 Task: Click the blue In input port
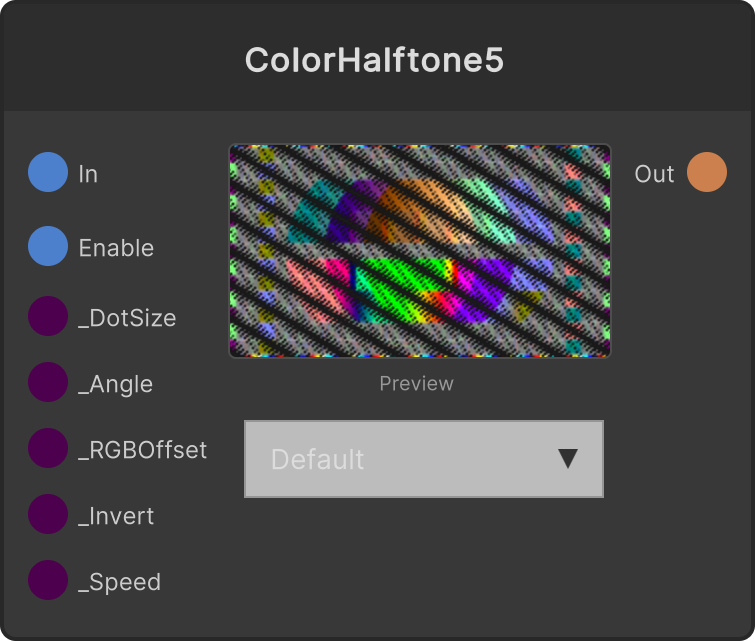click(48, 172)
